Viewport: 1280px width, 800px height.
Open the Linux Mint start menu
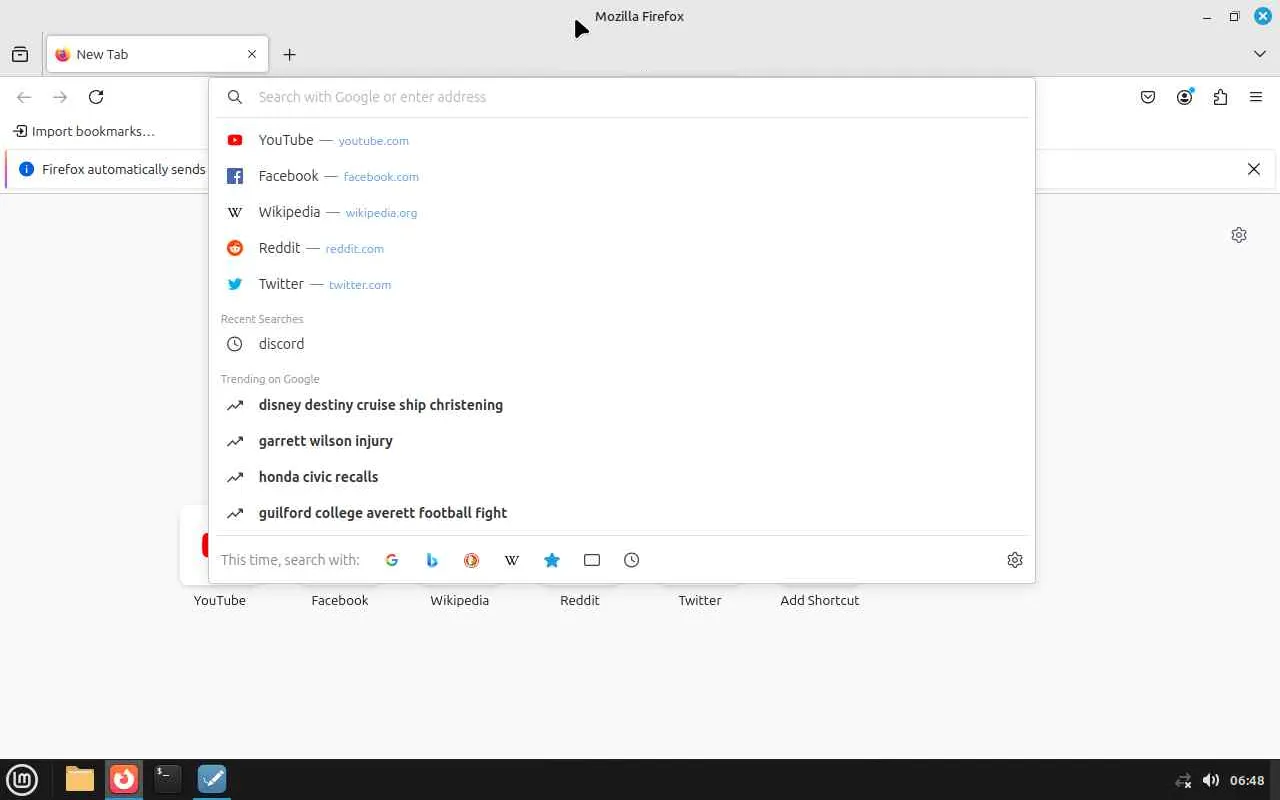pos(22,779)
